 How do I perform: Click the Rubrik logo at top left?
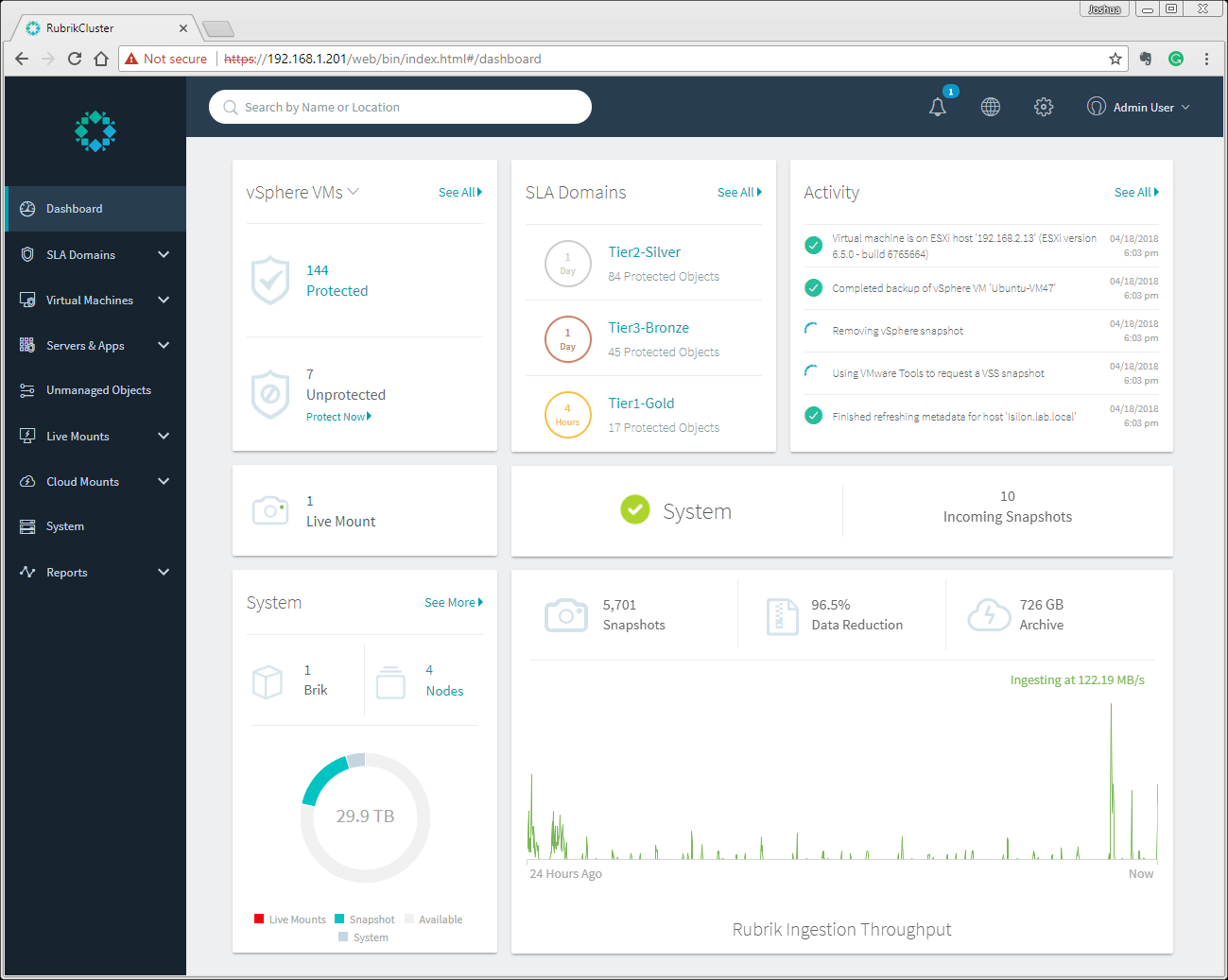(x=95, y=130)
